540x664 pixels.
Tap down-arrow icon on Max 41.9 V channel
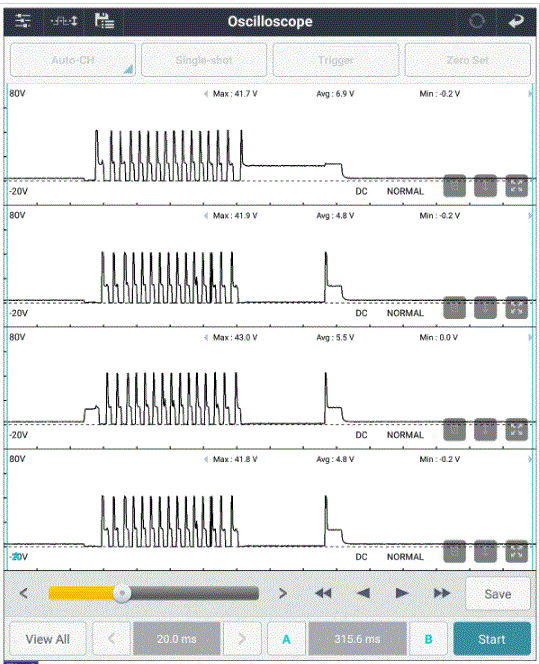pyautogui.click(x=485, y=308)
